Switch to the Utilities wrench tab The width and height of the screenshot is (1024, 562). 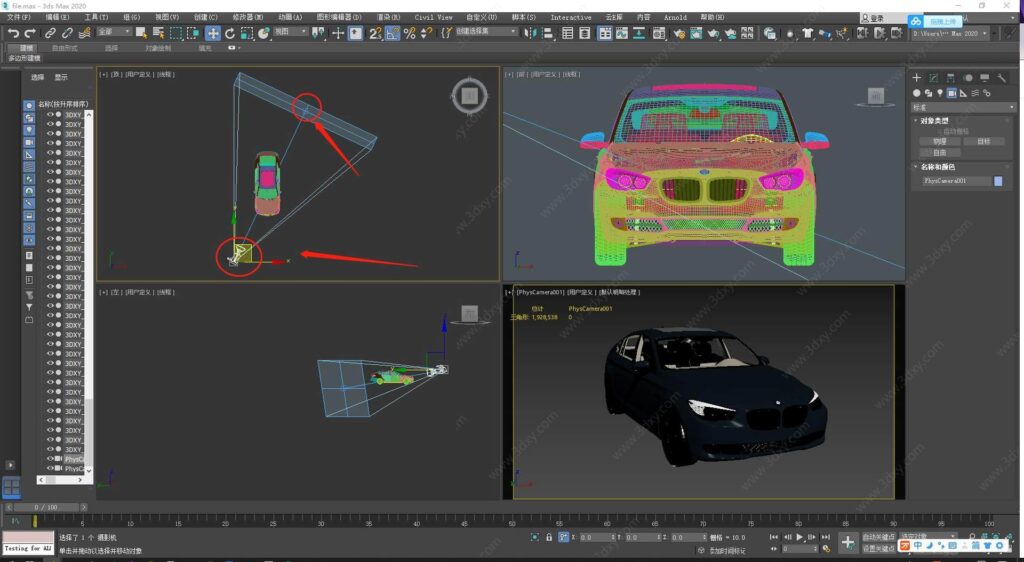pos(1001,78)
